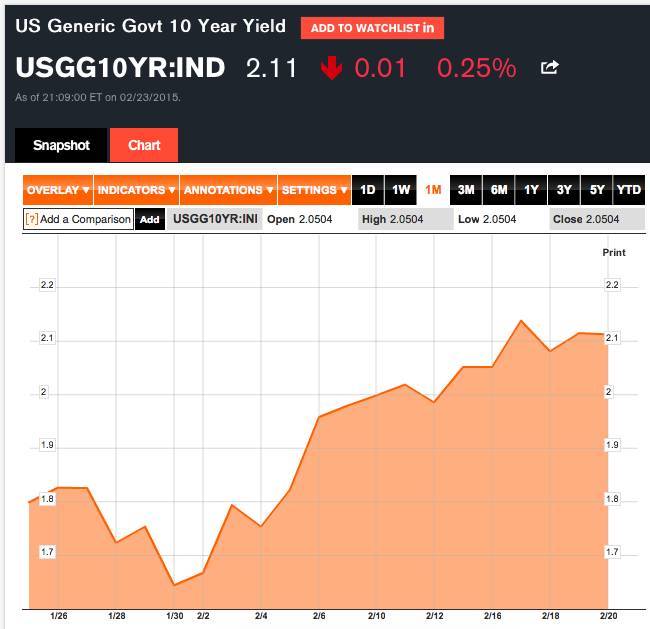Expand the Annotations dropdown
The width and height of the screenshot is (650, 629).
click(228, 190)
